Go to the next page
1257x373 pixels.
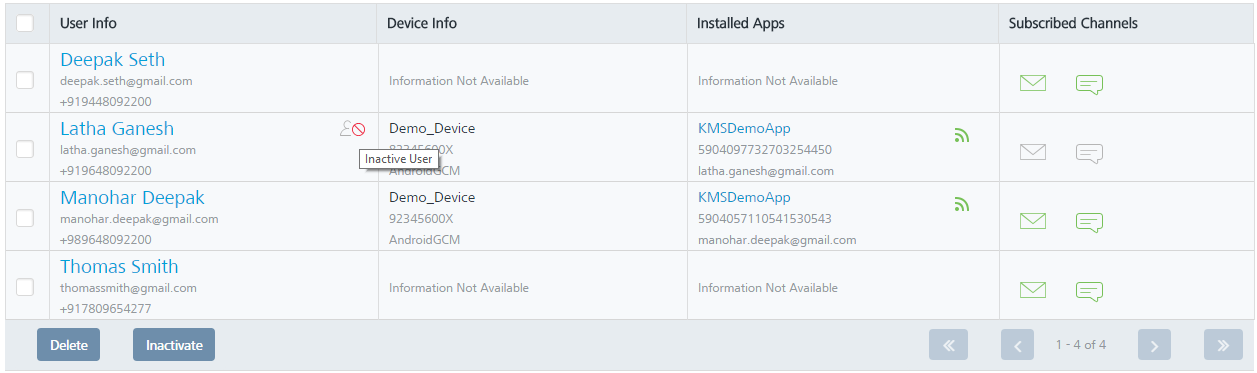[1154, 345]
